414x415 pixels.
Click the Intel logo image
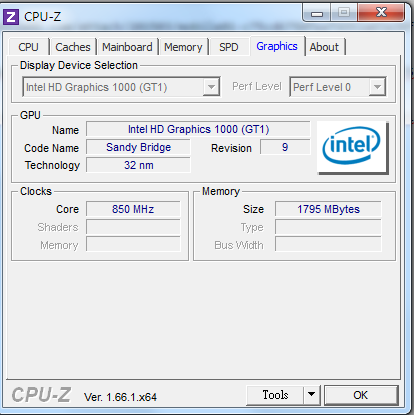coord(352,147)
